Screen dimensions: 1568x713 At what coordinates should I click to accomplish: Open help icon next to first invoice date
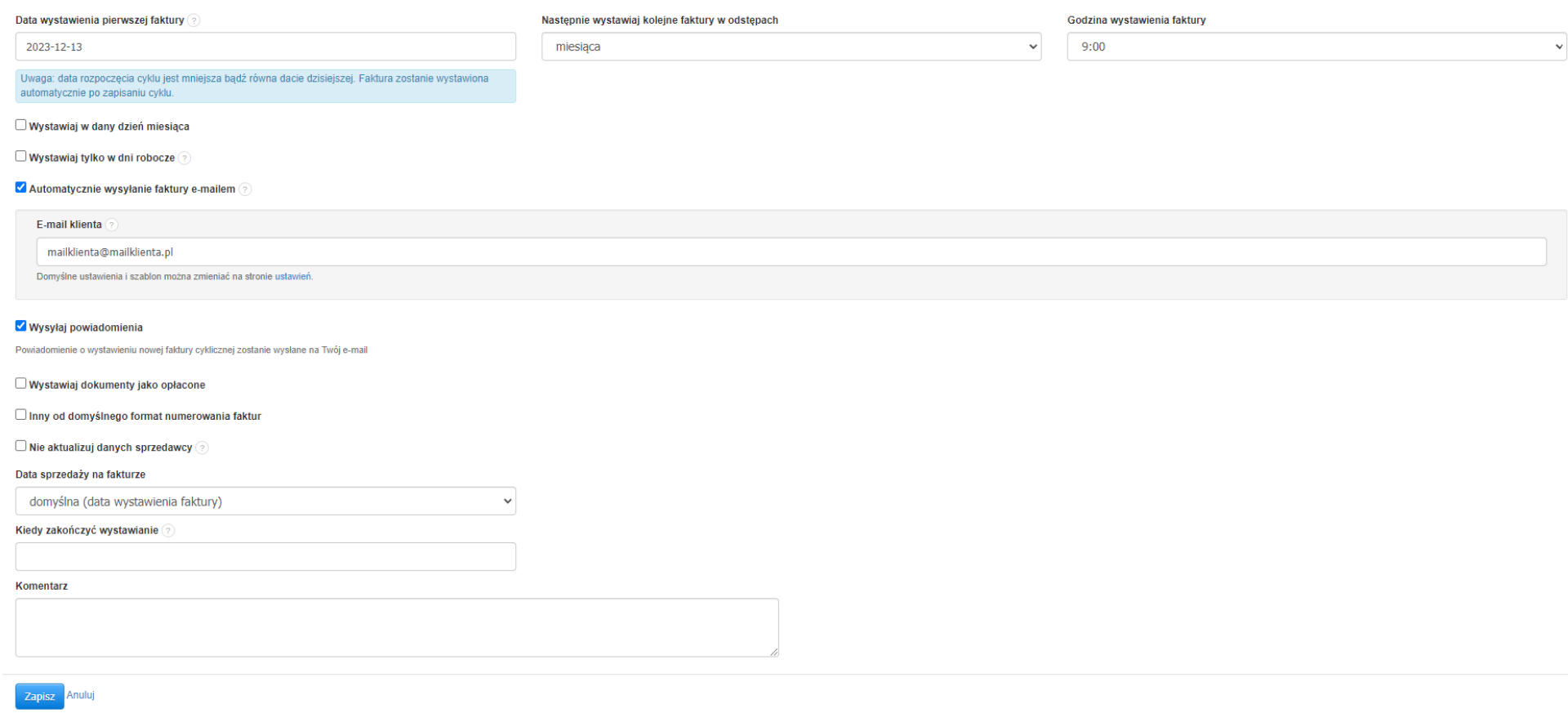pyautogui.click(x=194, y=20)
